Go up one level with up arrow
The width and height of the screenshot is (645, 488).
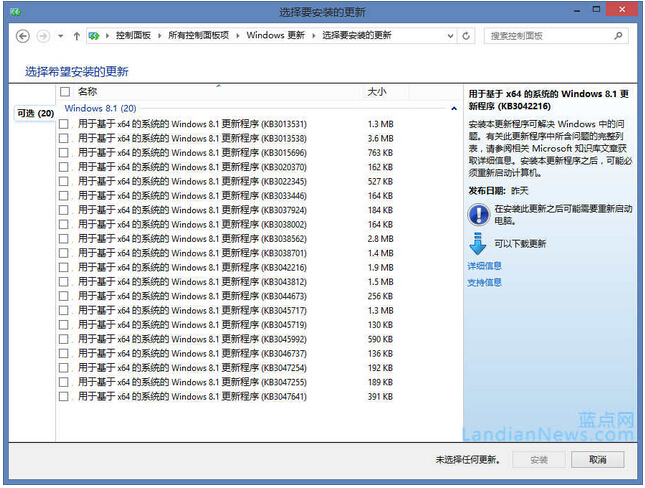(77, 36)
